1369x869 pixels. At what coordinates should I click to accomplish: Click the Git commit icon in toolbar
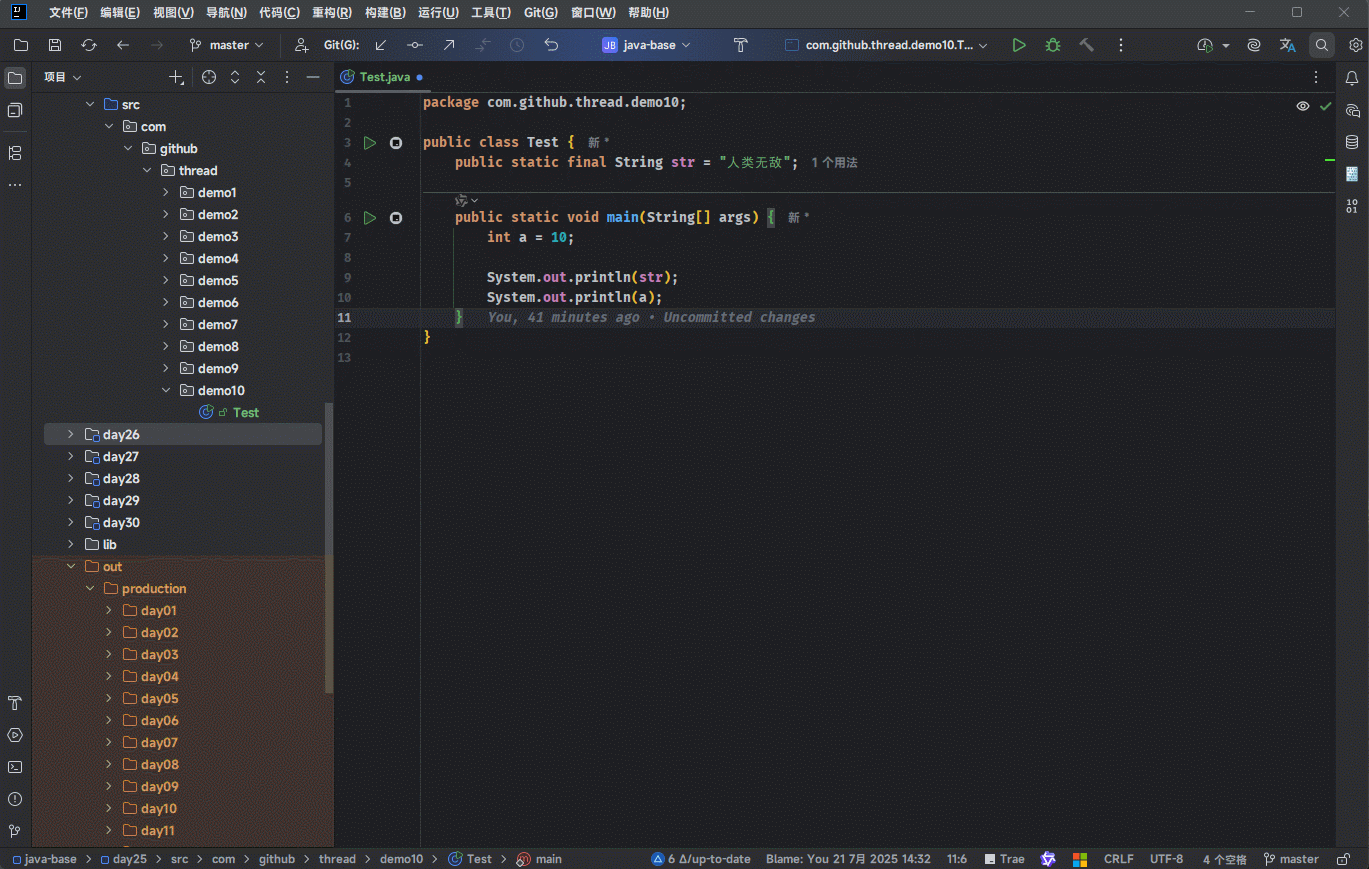point(414,45)
